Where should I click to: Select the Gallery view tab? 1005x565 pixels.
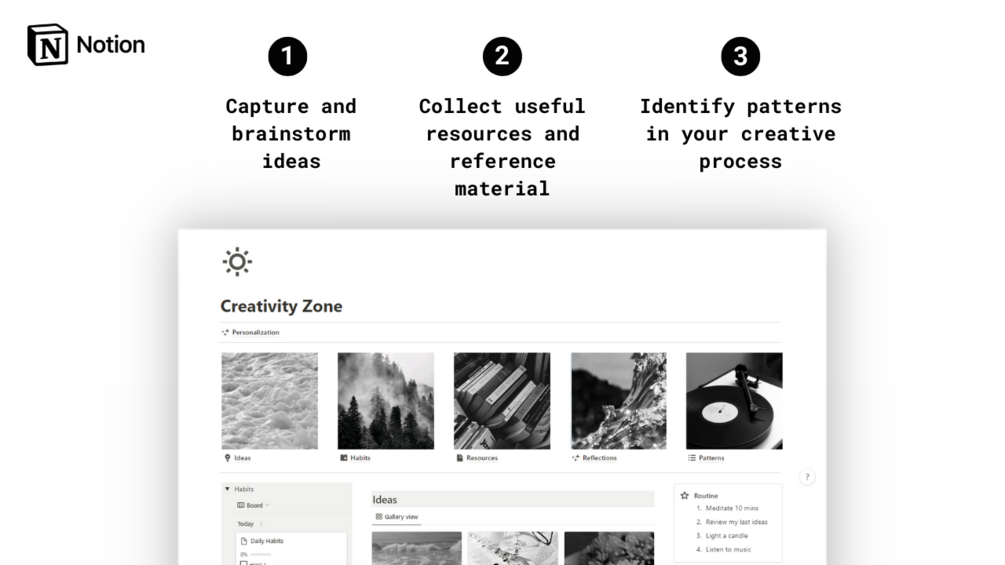click(397, 517)
